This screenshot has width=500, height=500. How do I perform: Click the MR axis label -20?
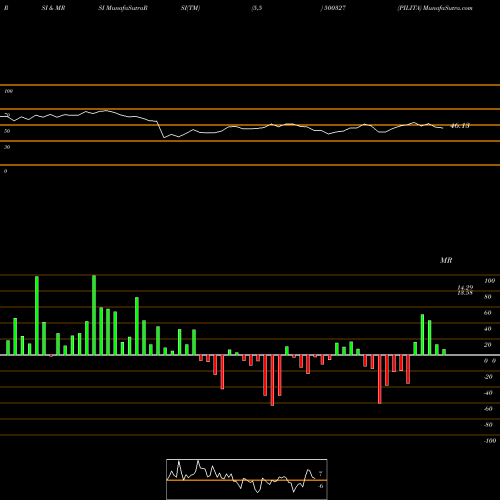click(x=488, y=377)
